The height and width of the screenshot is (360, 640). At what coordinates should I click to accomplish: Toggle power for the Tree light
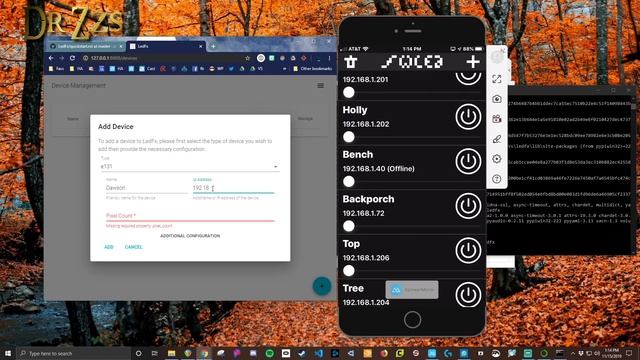pos(468,295)
